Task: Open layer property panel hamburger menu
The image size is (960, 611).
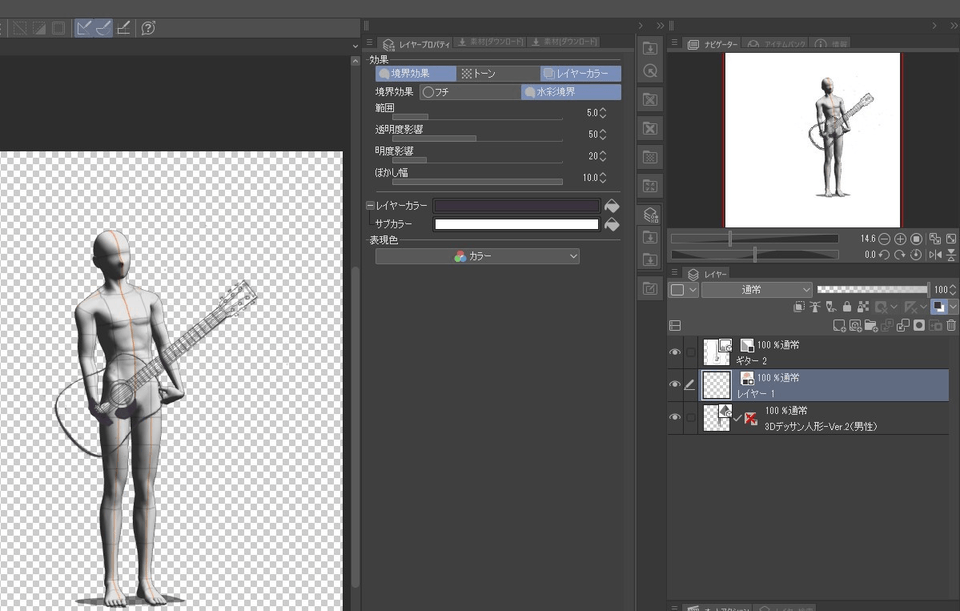Action: (x=369, y=43)
